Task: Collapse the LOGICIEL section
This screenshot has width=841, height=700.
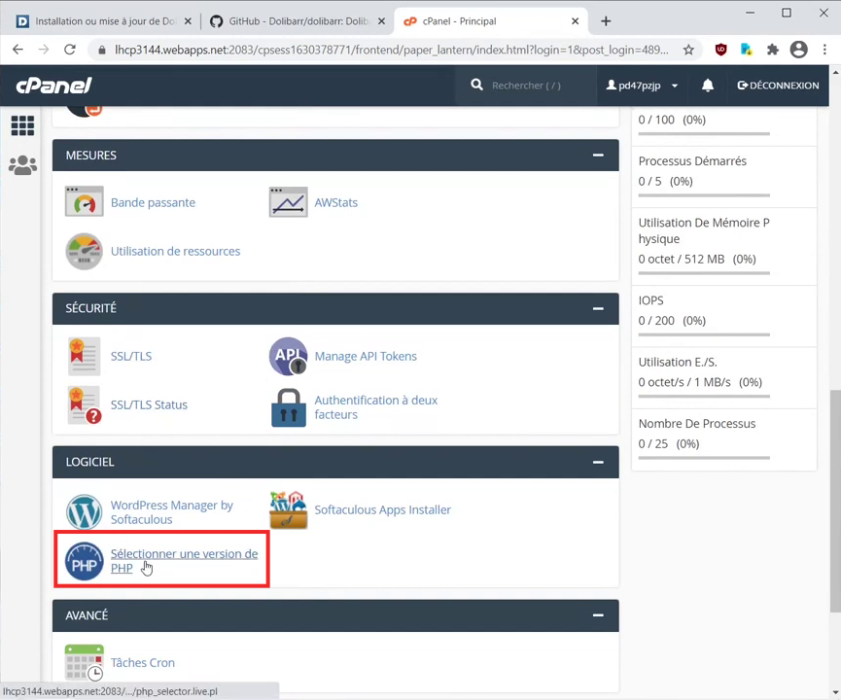Action: pos(598,462)
